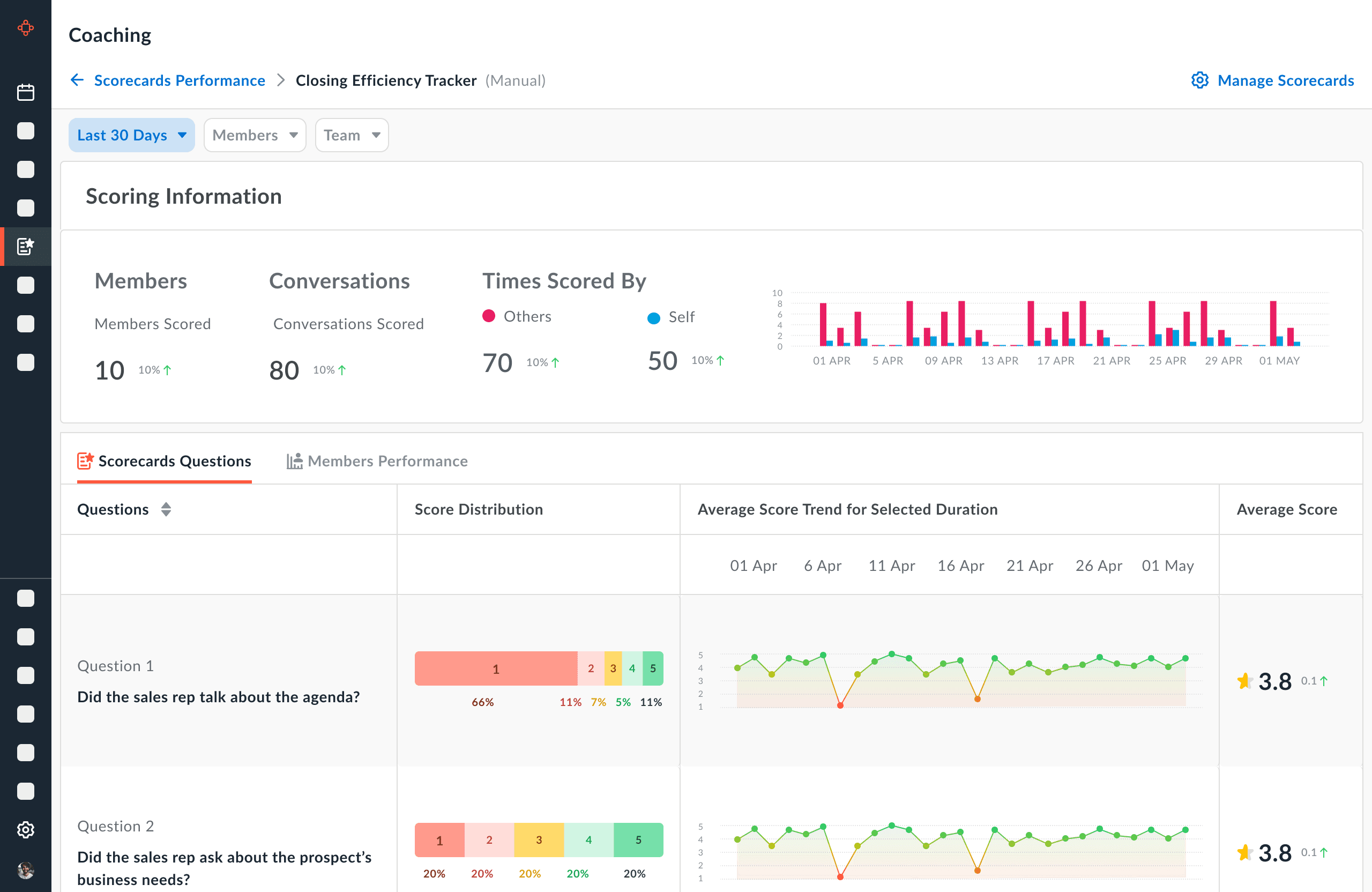This screenshot has width=1372, height=892.
Task: Select the Coaching scorecard sidebar icon
Action: pyautogui.click(x=25, y=246)
